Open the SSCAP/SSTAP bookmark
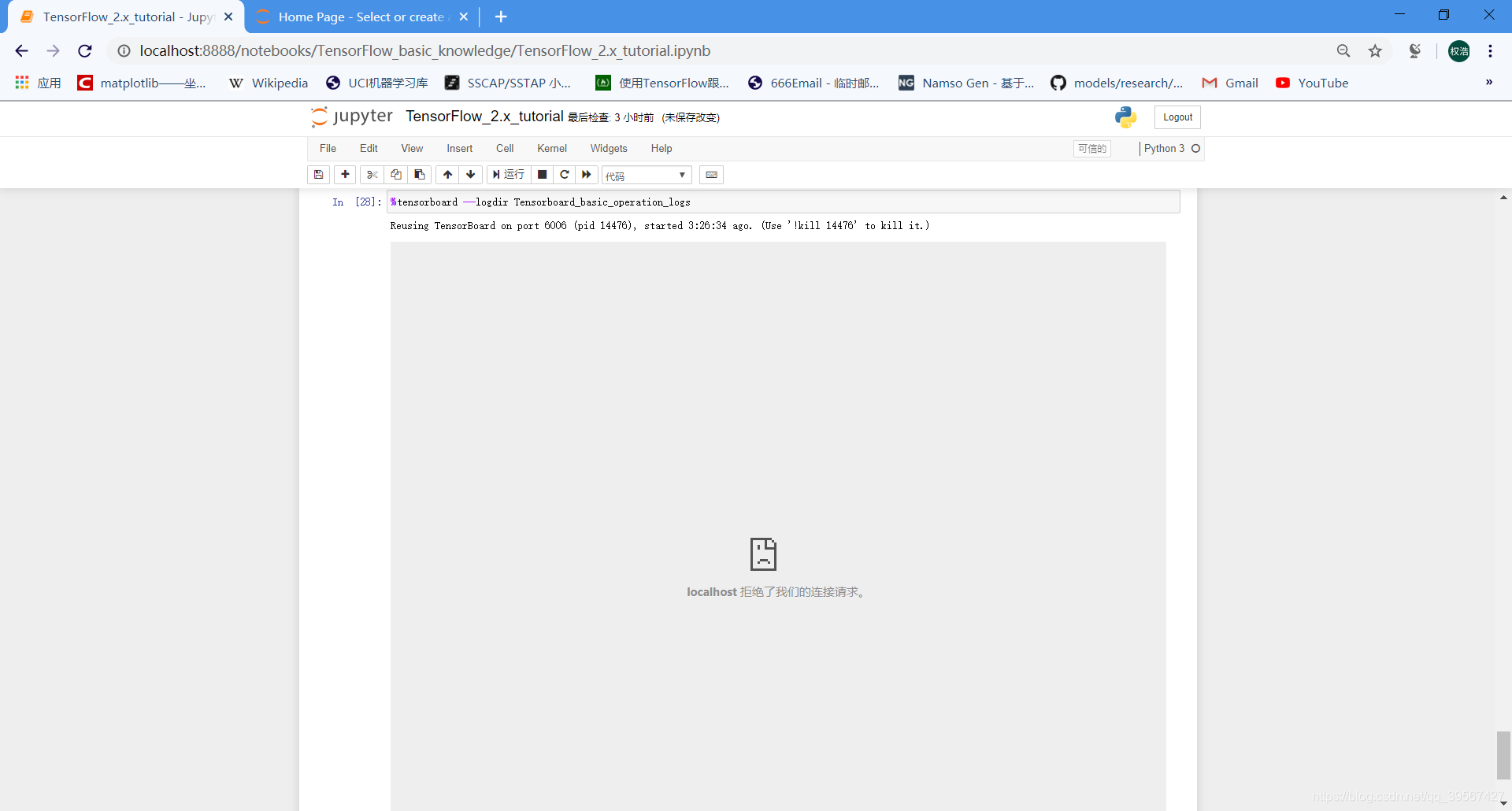This screenshot has height=811, width=1512. pyautogui.click(x=508, y=83)
